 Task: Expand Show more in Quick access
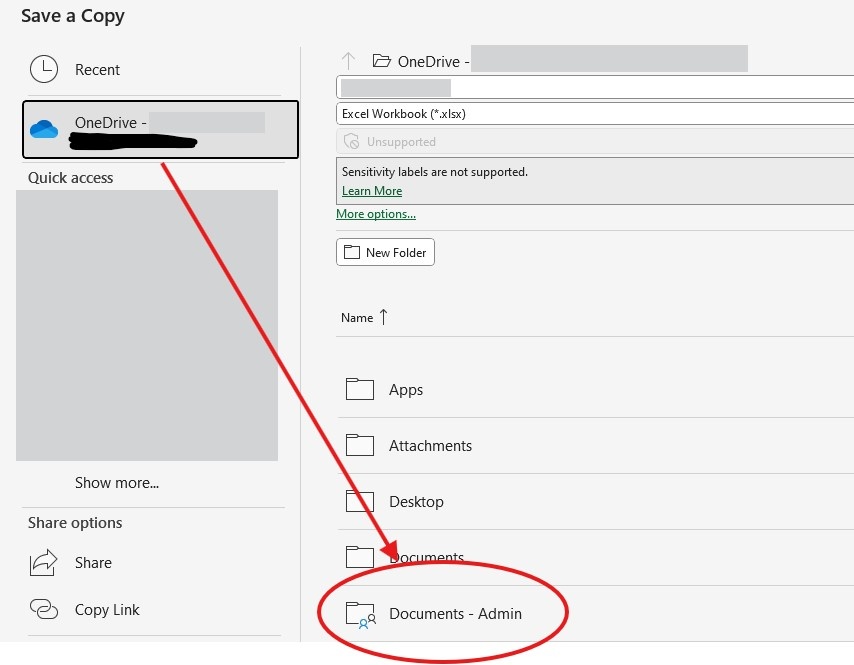117,482
